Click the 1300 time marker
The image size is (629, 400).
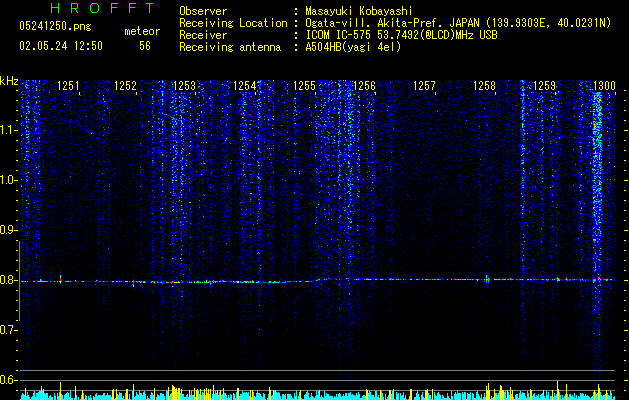coord(604,86)
